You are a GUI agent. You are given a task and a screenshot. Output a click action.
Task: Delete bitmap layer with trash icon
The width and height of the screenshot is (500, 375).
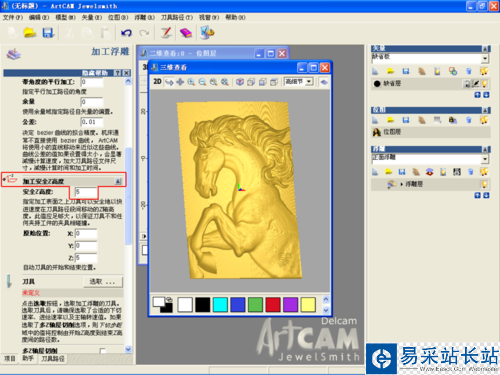coord(469,120)
